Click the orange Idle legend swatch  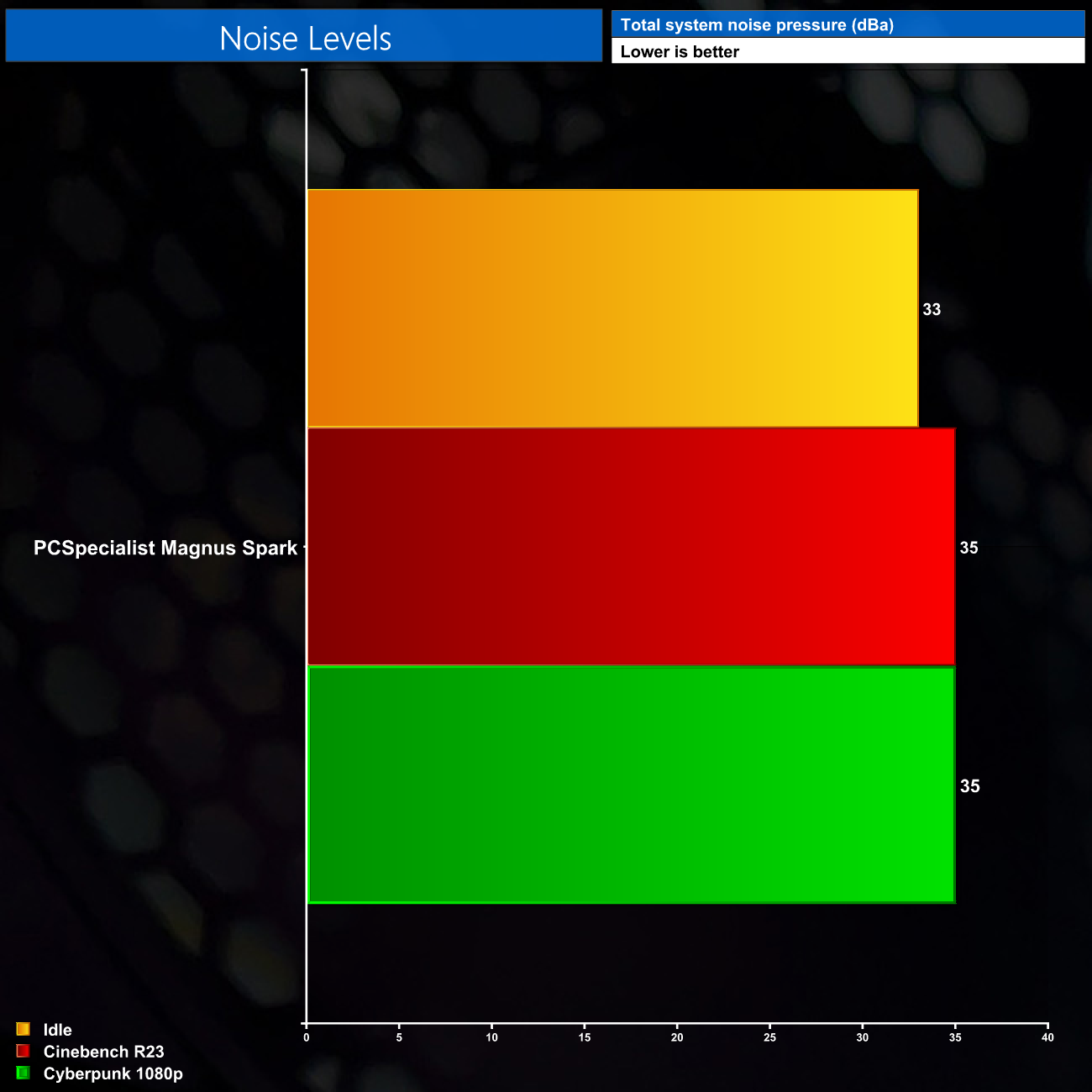(x=23, y=1029)
